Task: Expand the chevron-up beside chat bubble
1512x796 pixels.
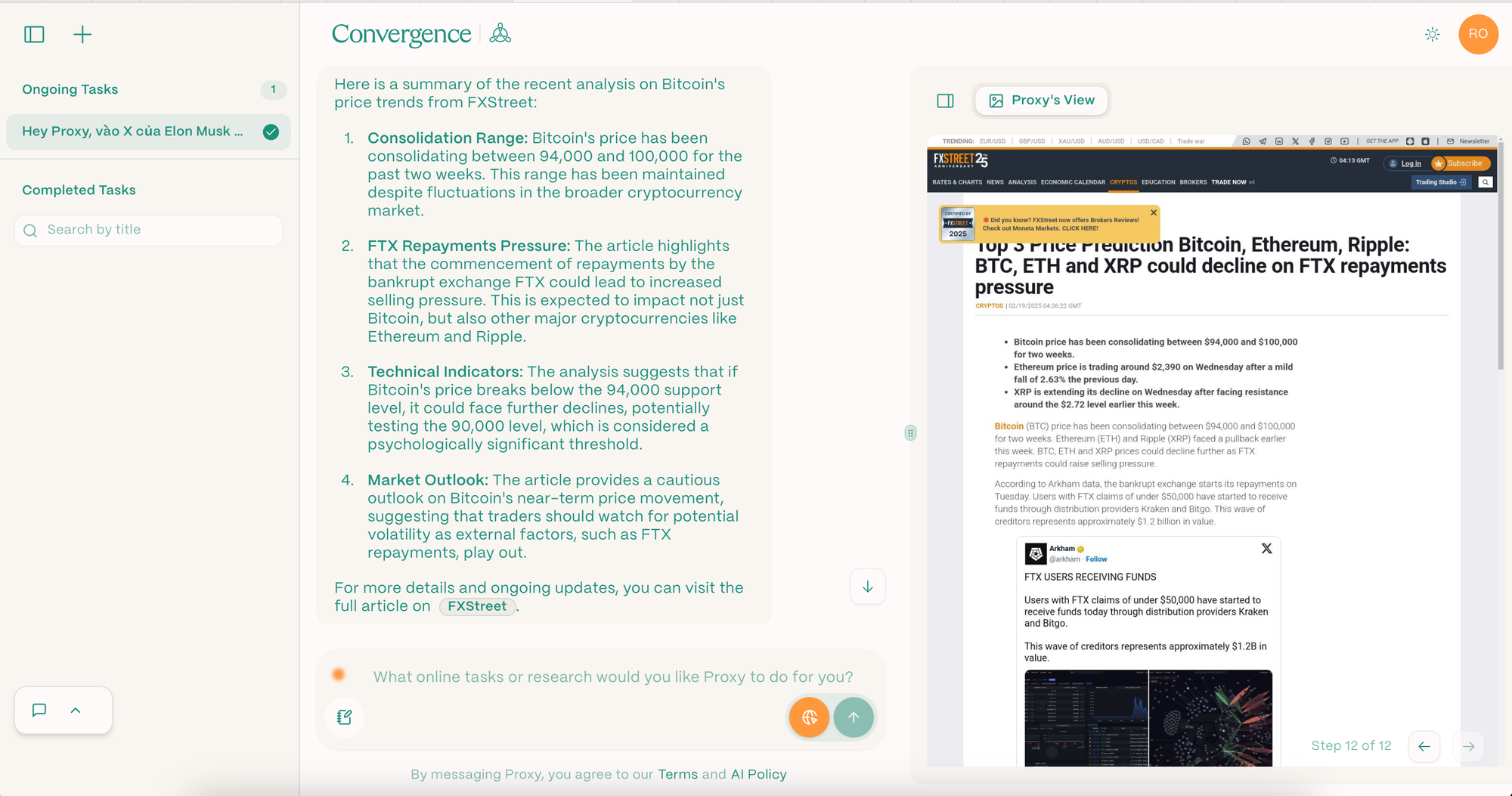Action: click(76, 710)
